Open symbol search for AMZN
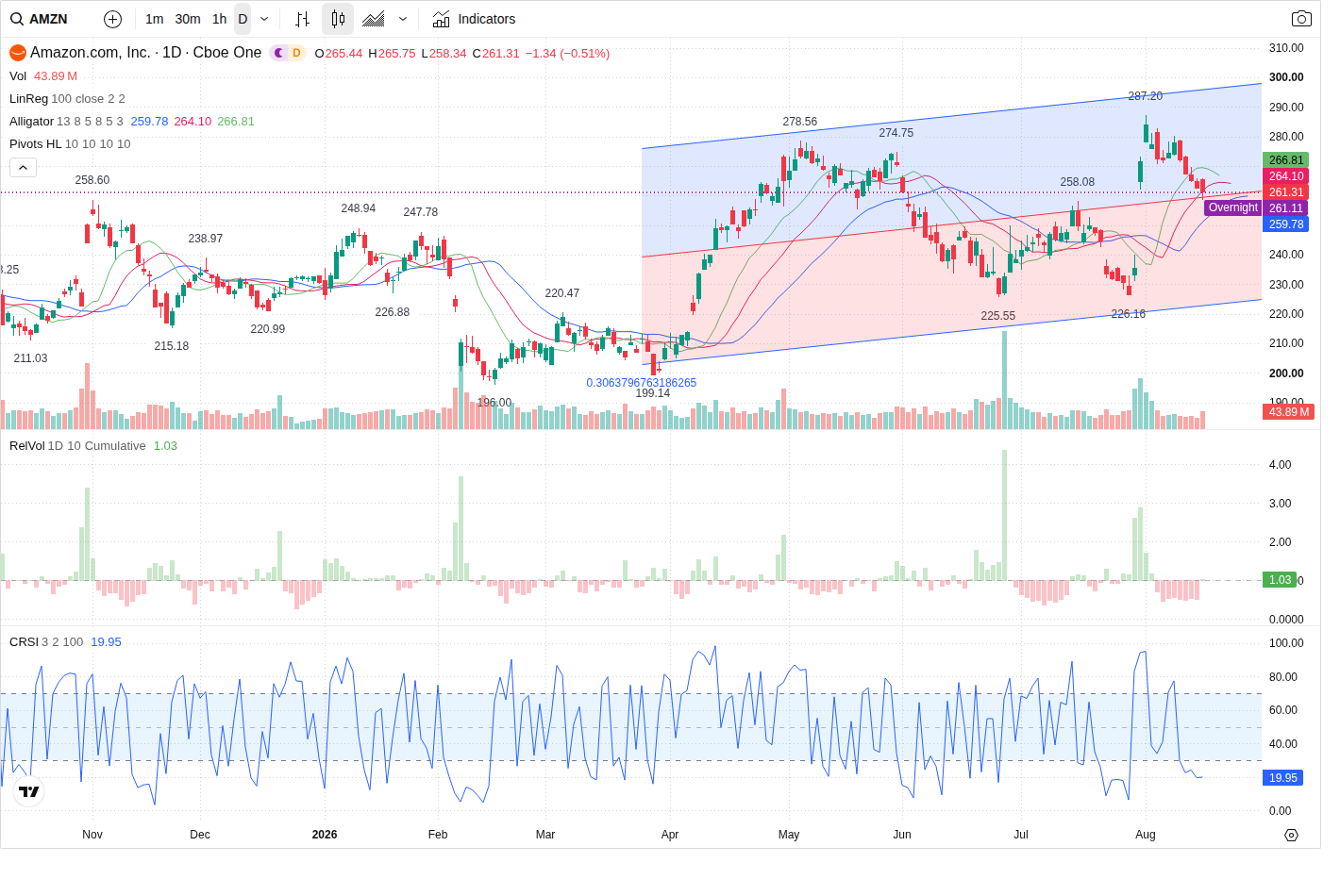The height and width of the screenshot is (896, 1340). coord(40,19)
